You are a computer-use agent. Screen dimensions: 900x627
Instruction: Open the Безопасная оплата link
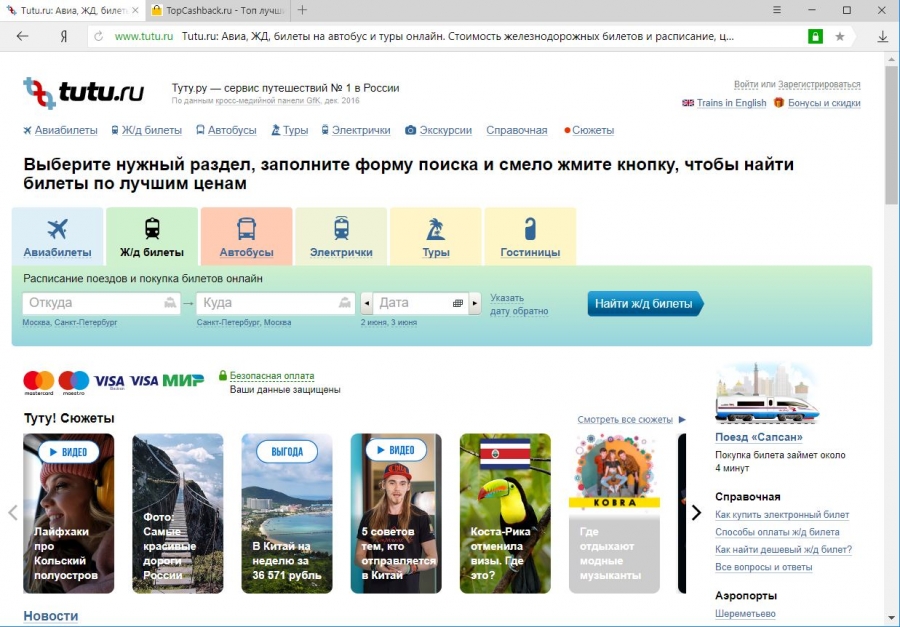pyautogui.click(x=272, y=376)
